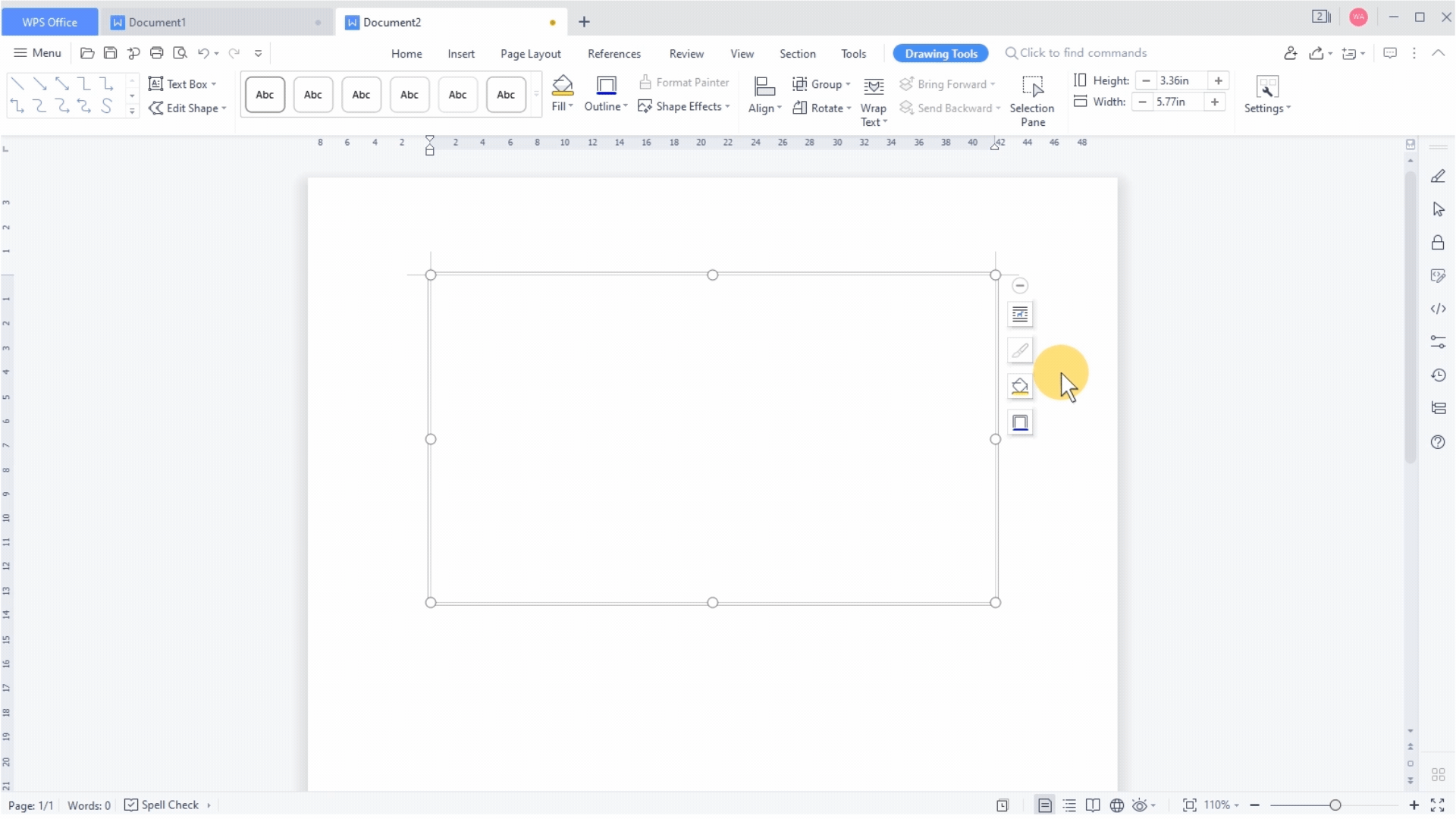Screen dimensions: 1456x819
Task: Switch to web layout view via globe icon
Action: [1116, 805]
